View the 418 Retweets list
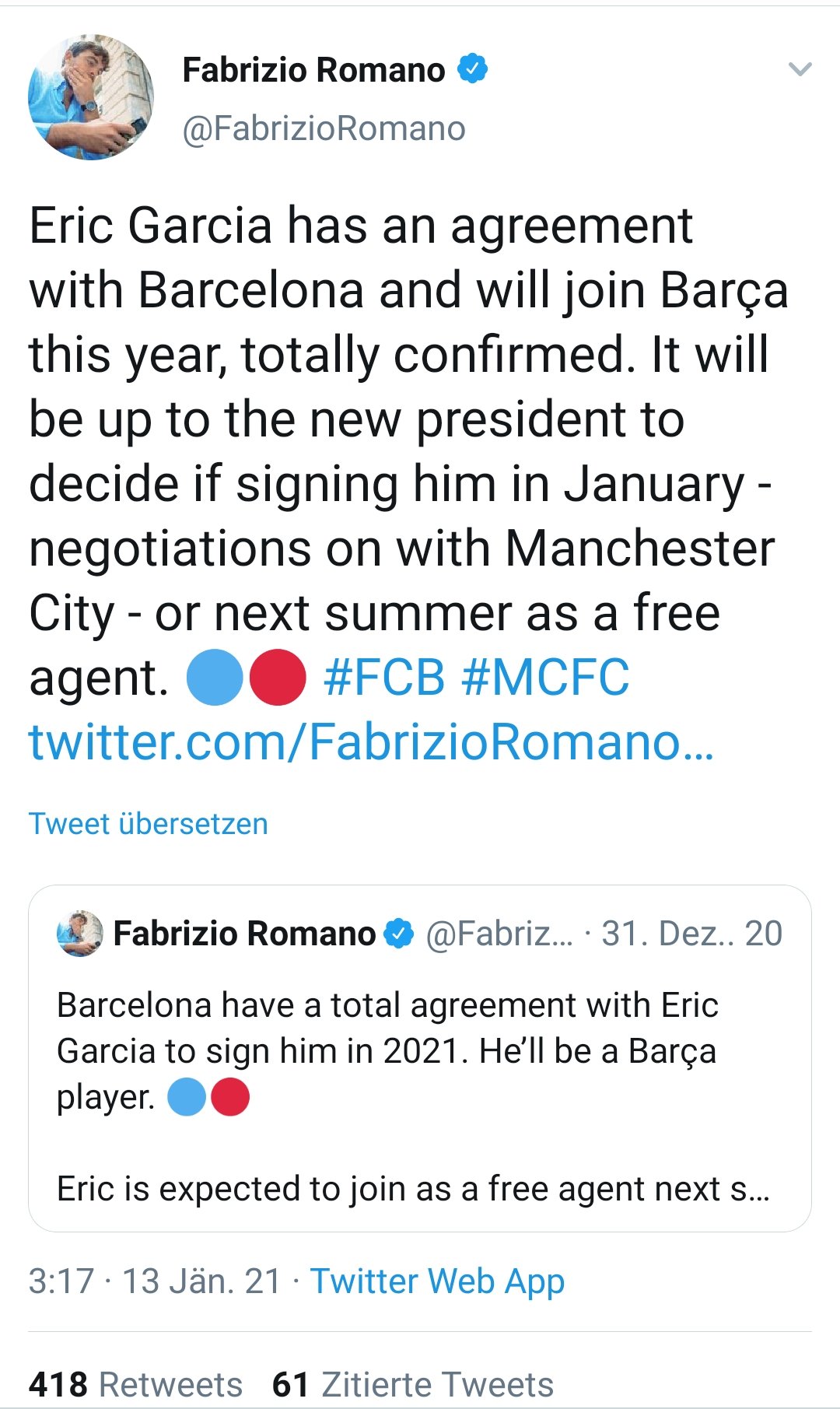 pos(136,1384)
